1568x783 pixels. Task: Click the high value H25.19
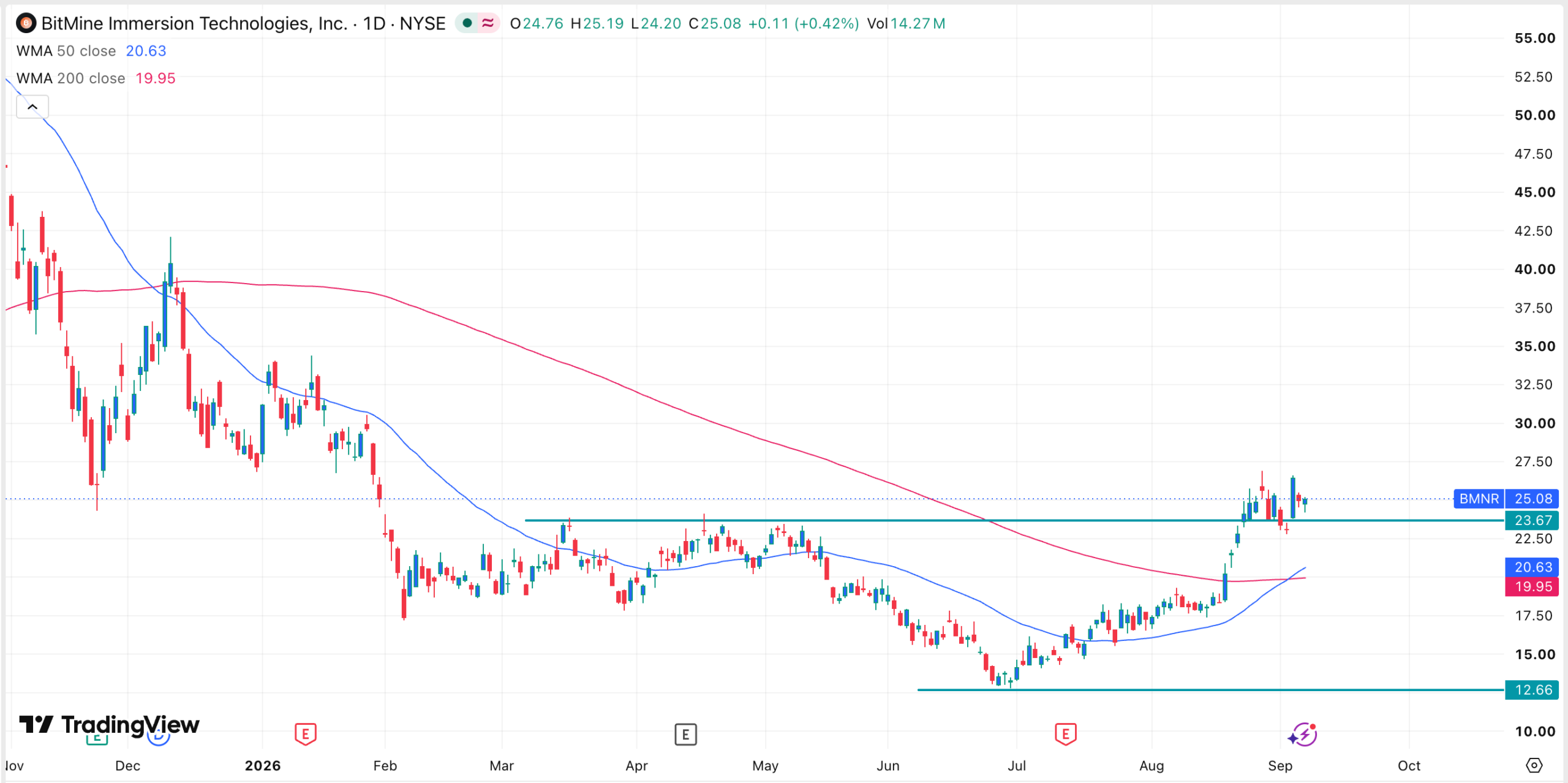[x=597, y=23]
